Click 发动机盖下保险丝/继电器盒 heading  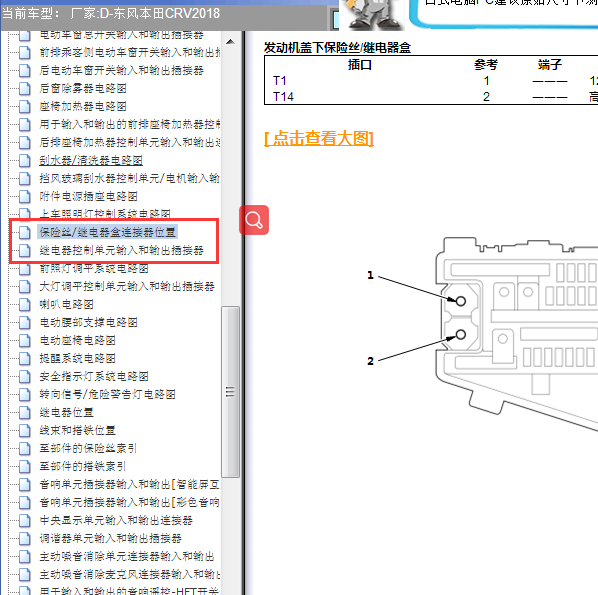337,48
